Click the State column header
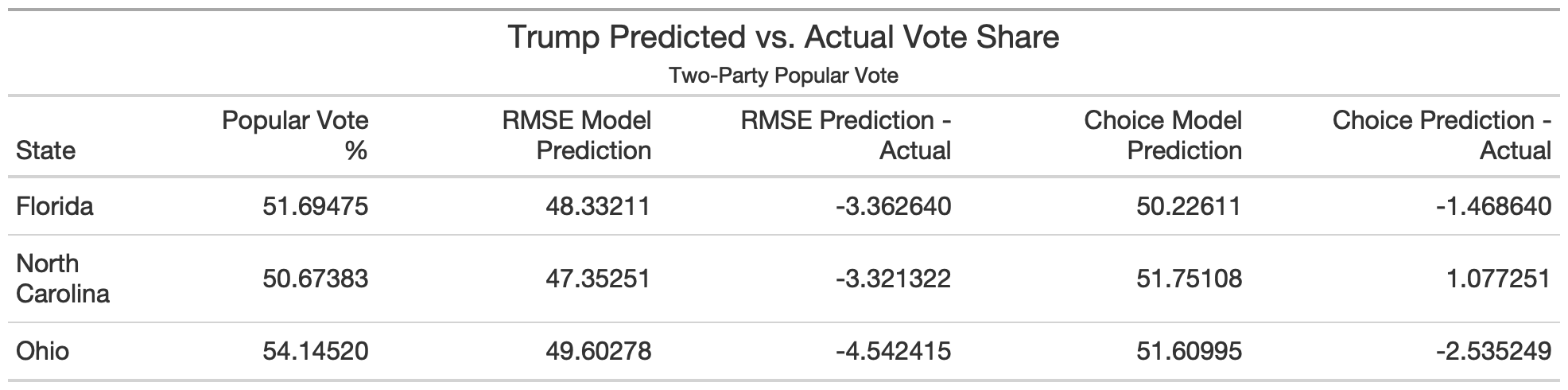 [x=46, y=150]
